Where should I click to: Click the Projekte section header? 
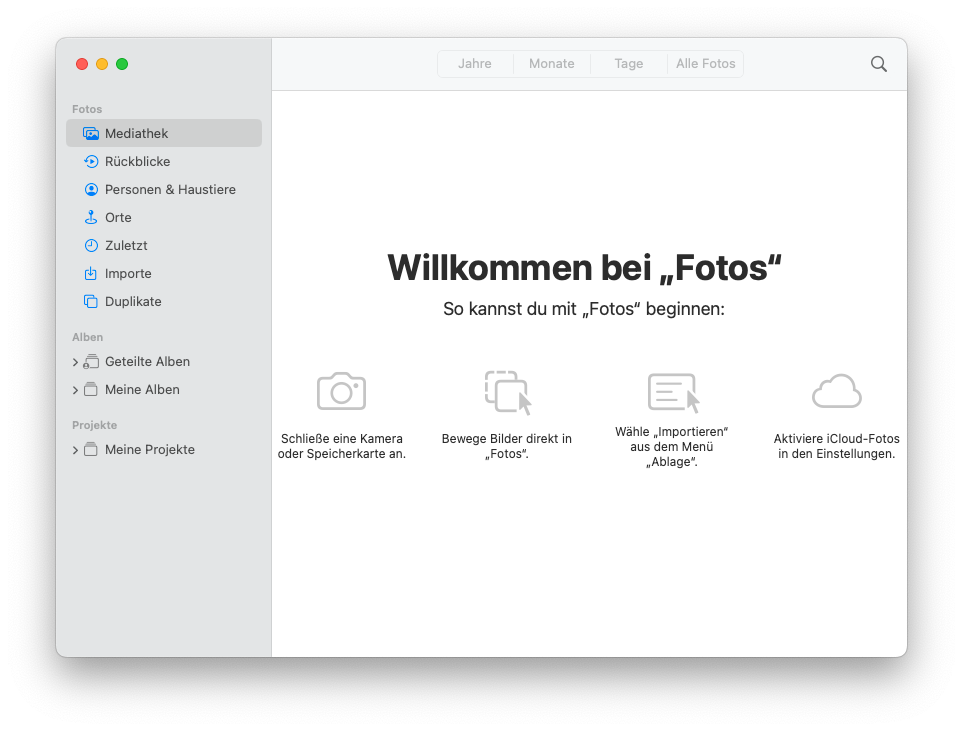click(95, 425)
